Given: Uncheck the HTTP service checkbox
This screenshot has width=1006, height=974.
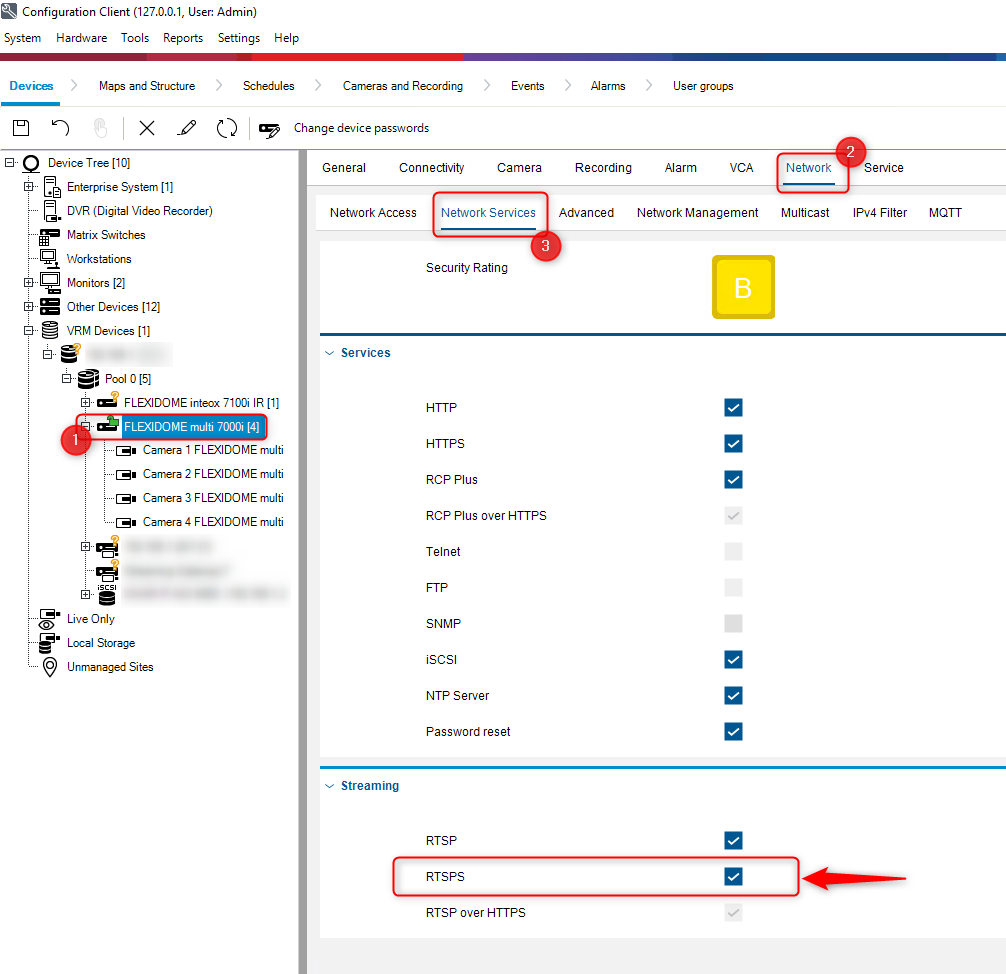Looking at the screenshot, I should point(734,408).
